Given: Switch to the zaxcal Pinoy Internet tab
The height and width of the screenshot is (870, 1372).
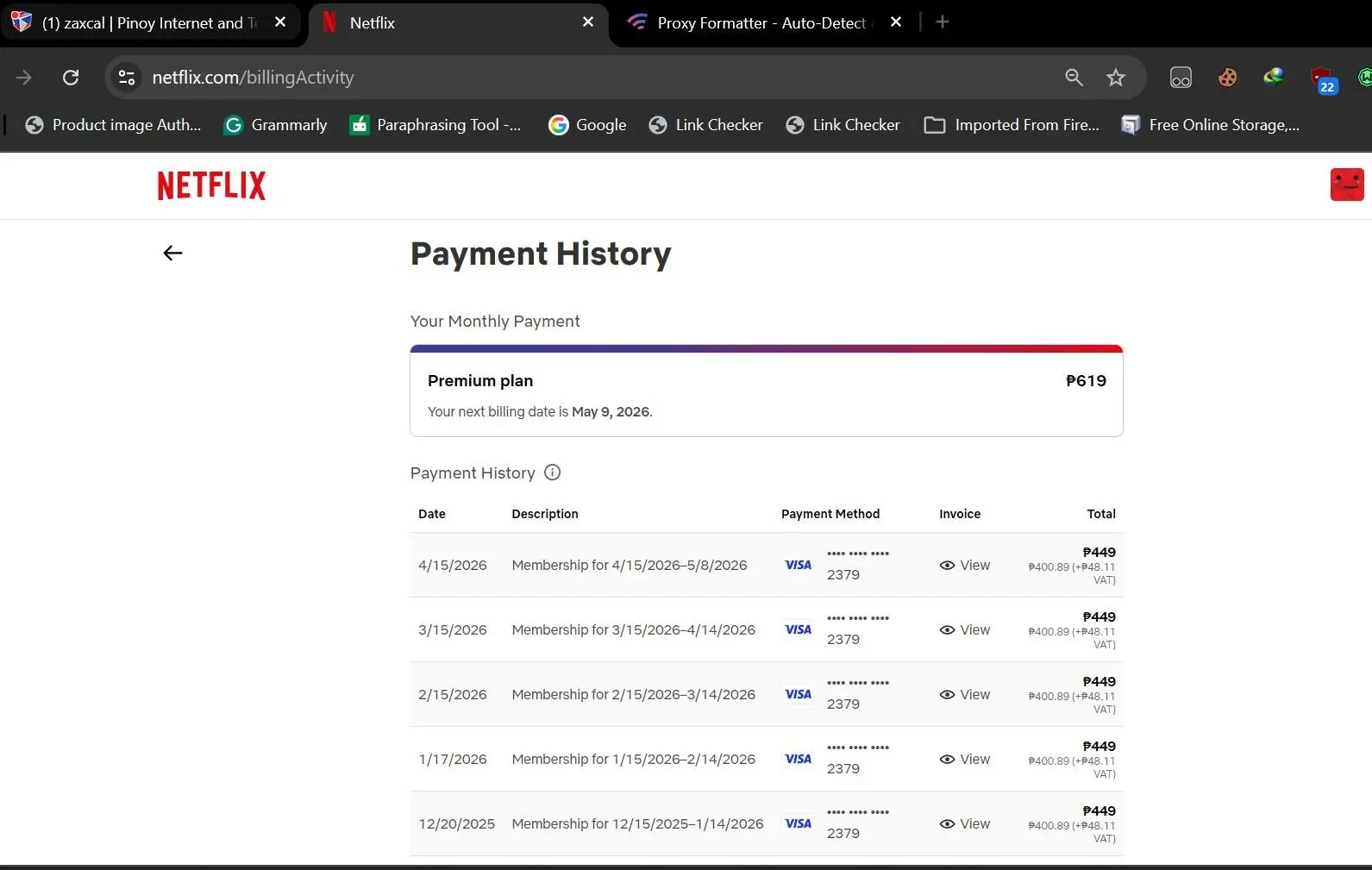Looking at the screenshot, I should coord(149,22).
